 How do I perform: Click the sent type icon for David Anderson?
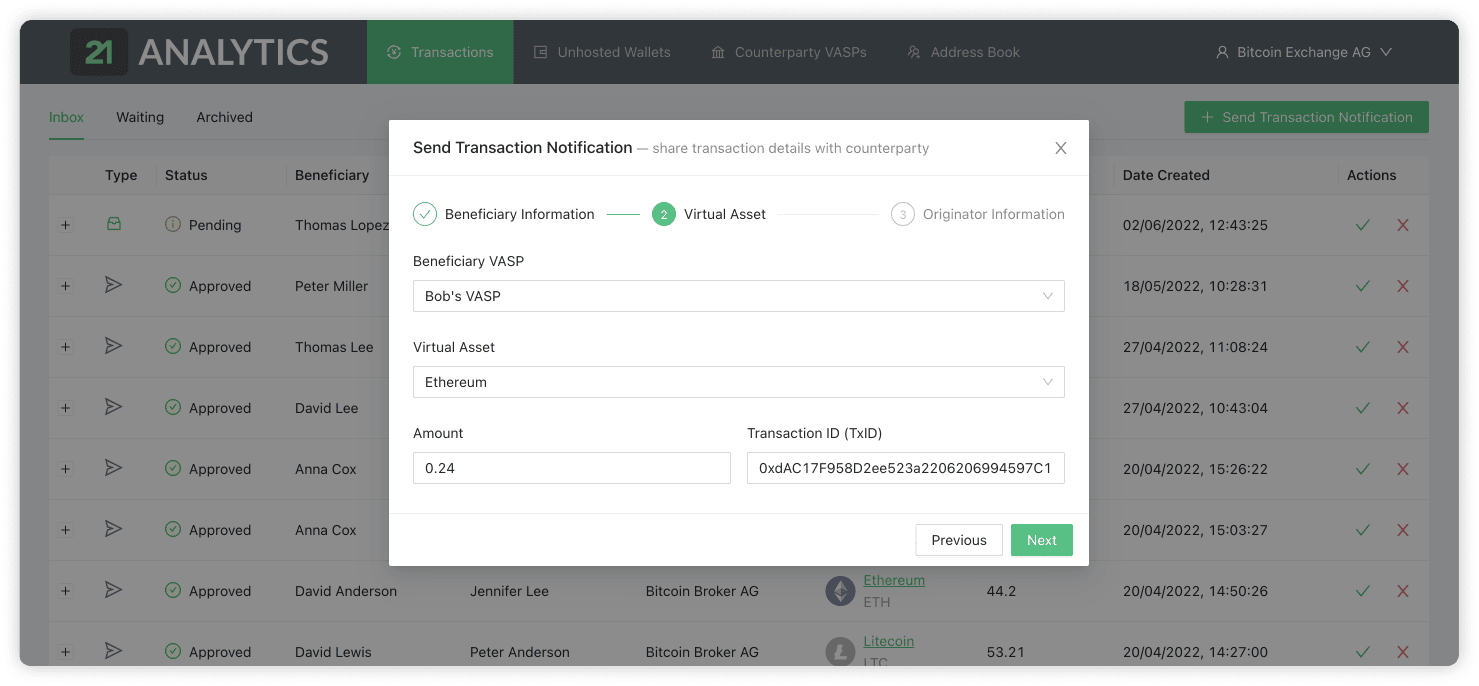click(114, 590)
